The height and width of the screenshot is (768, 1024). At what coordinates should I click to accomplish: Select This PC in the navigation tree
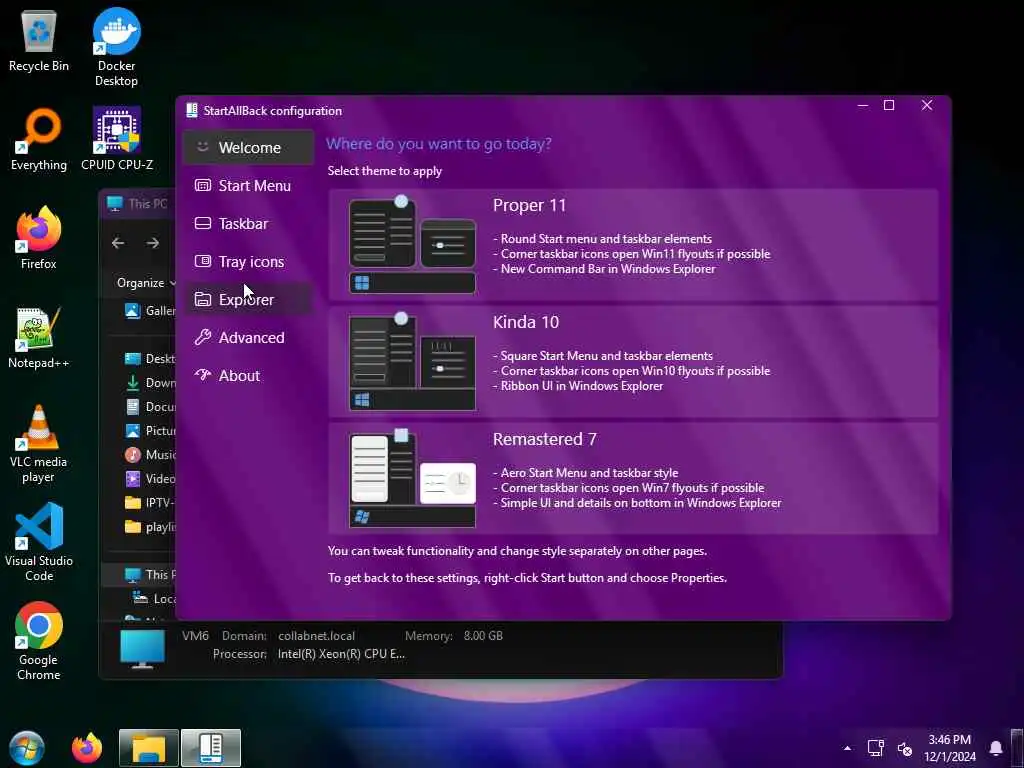click(x=148, y=575)
